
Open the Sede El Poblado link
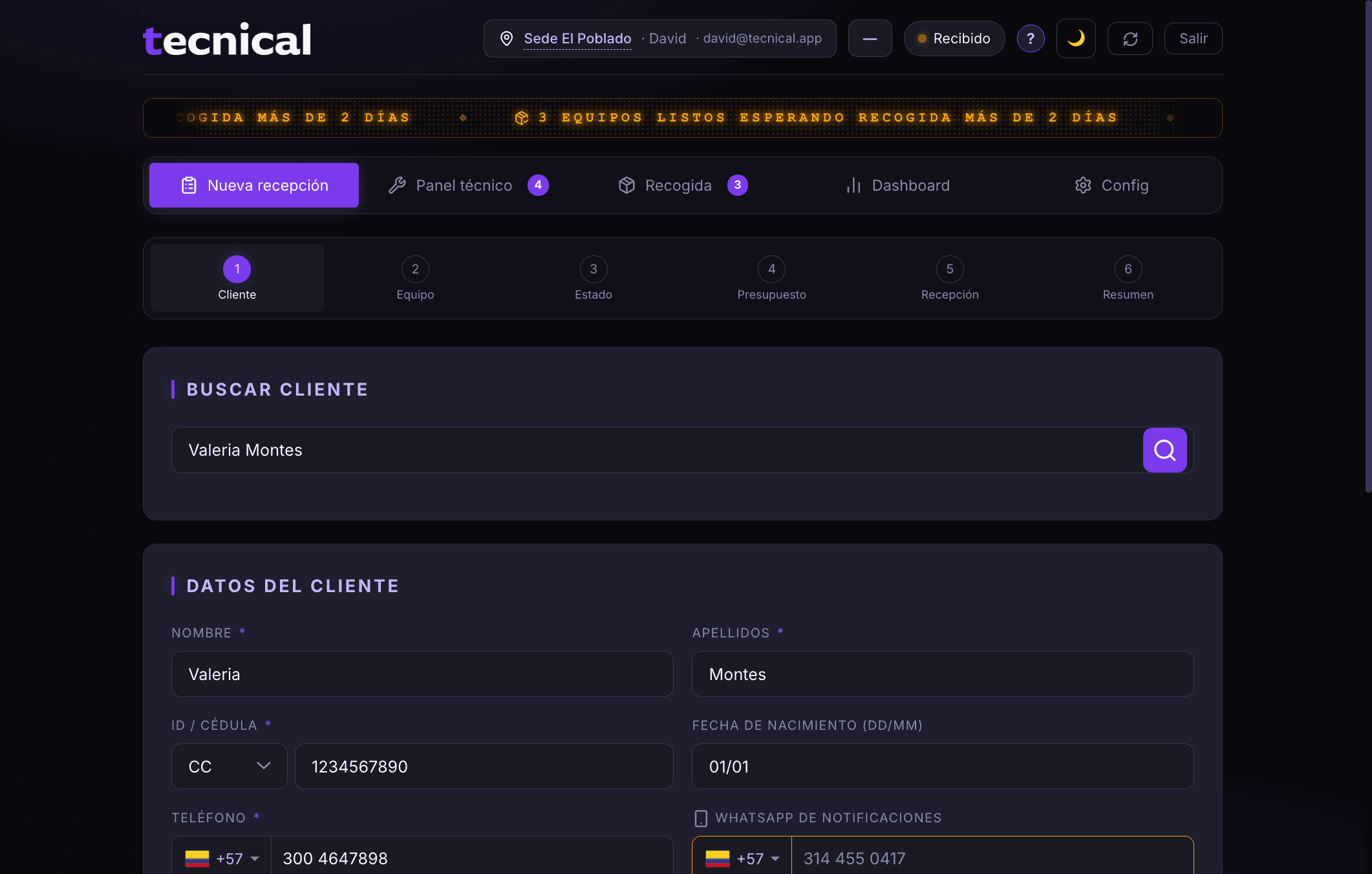[x=577, y=38]
